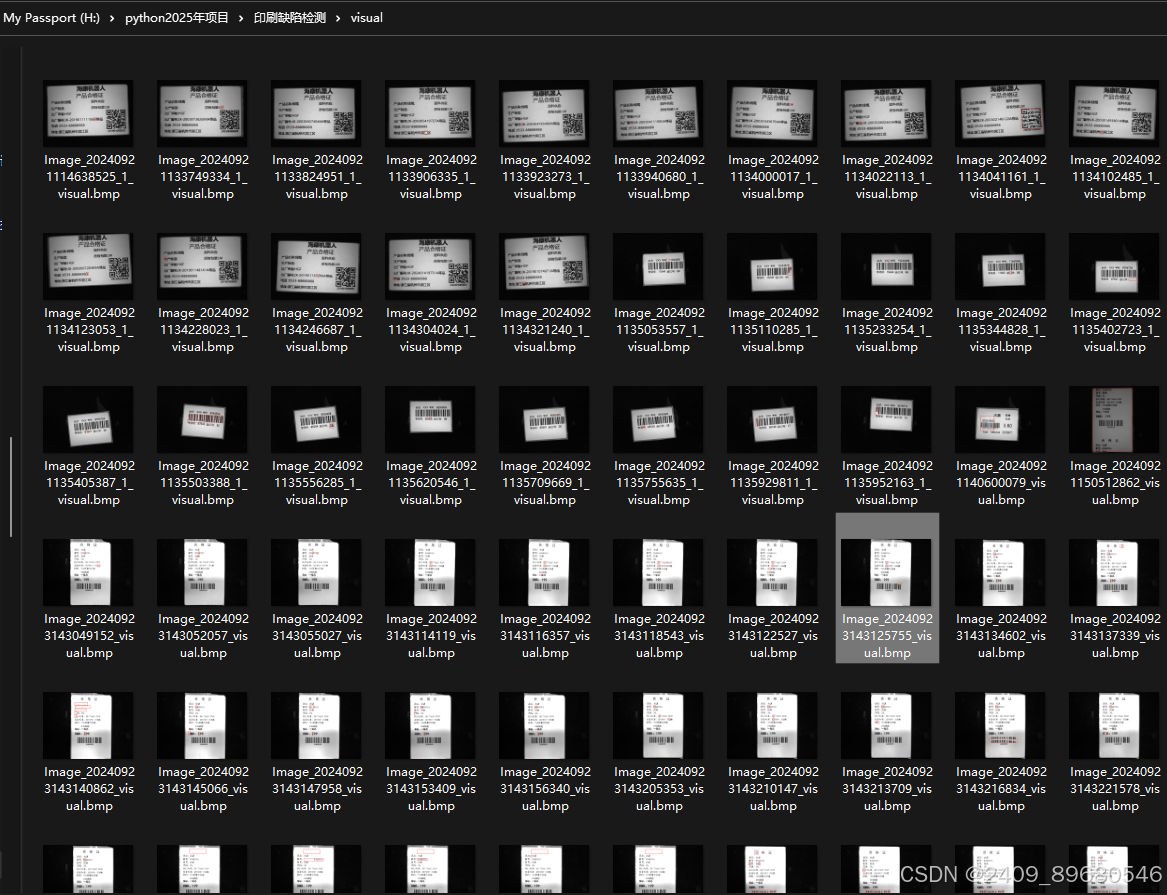1167x895 pixels.
Task: Click filename Image_20240923143114119_visual.bmp
Action: pyautogui.click(x=431, y=636)
